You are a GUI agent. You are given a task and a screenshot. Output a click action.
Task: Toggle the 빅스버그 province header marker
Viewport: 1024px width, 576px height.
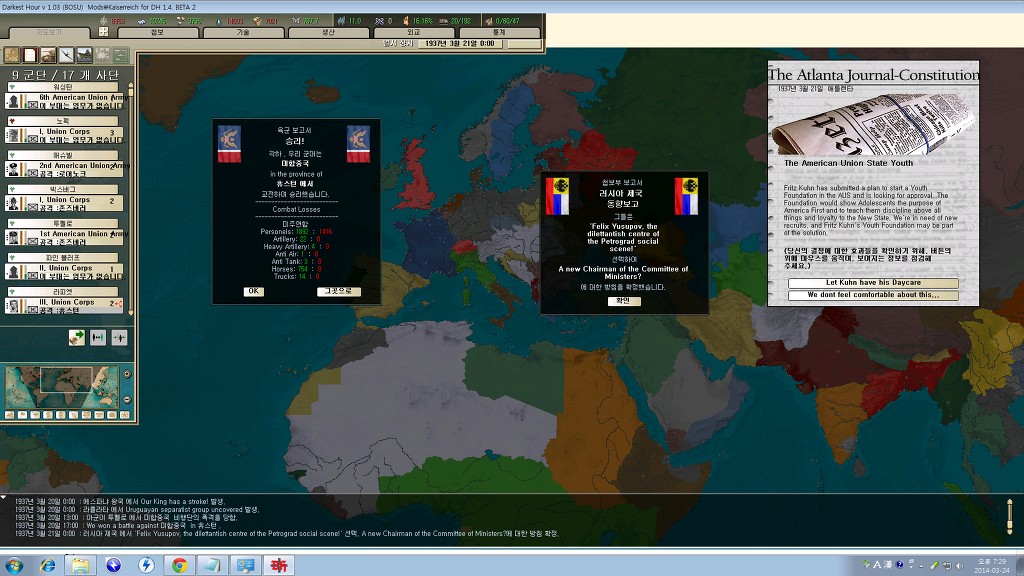[x=12, y=189]
